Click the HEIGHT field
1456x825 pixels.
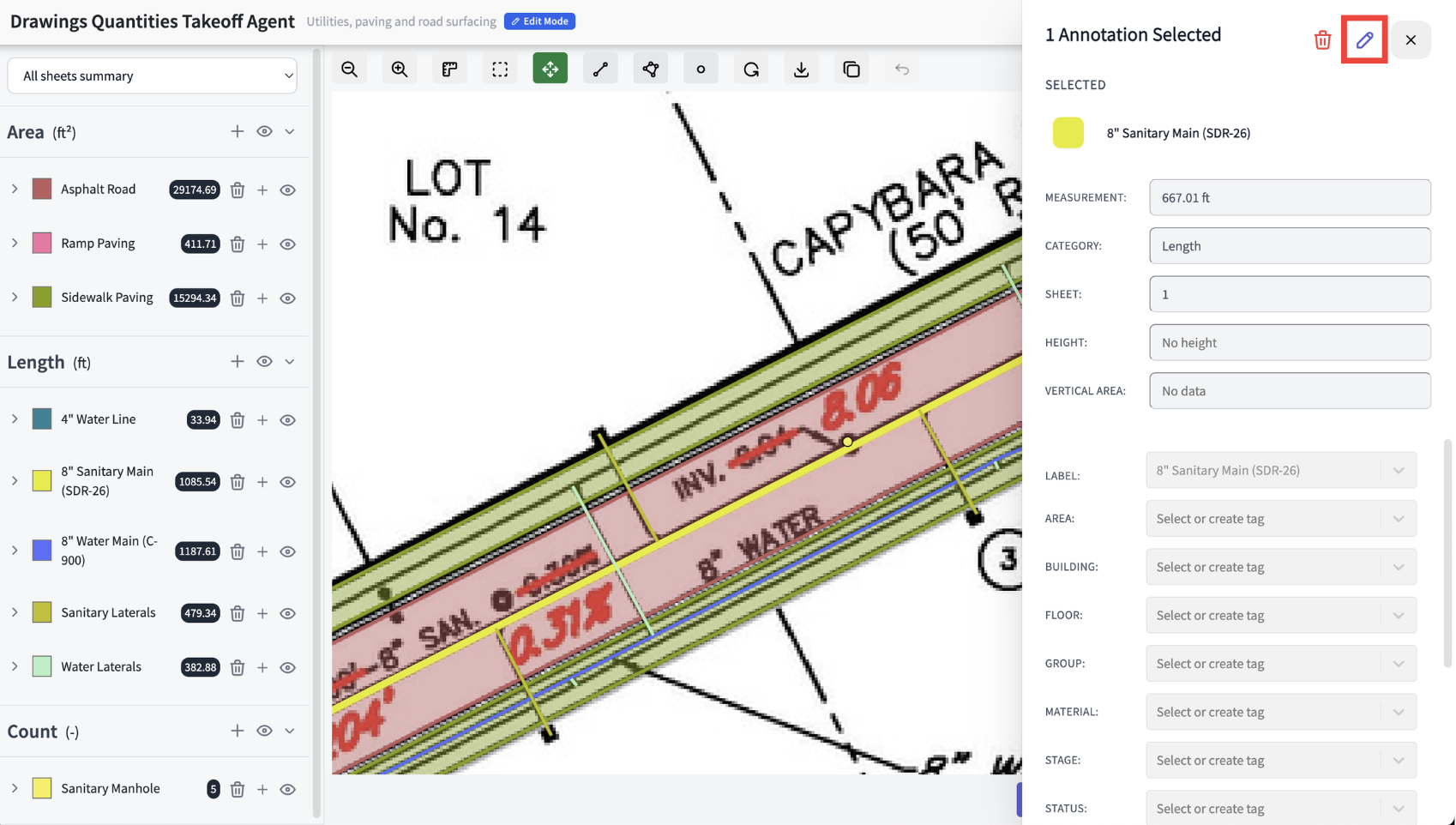(1290, 342)
